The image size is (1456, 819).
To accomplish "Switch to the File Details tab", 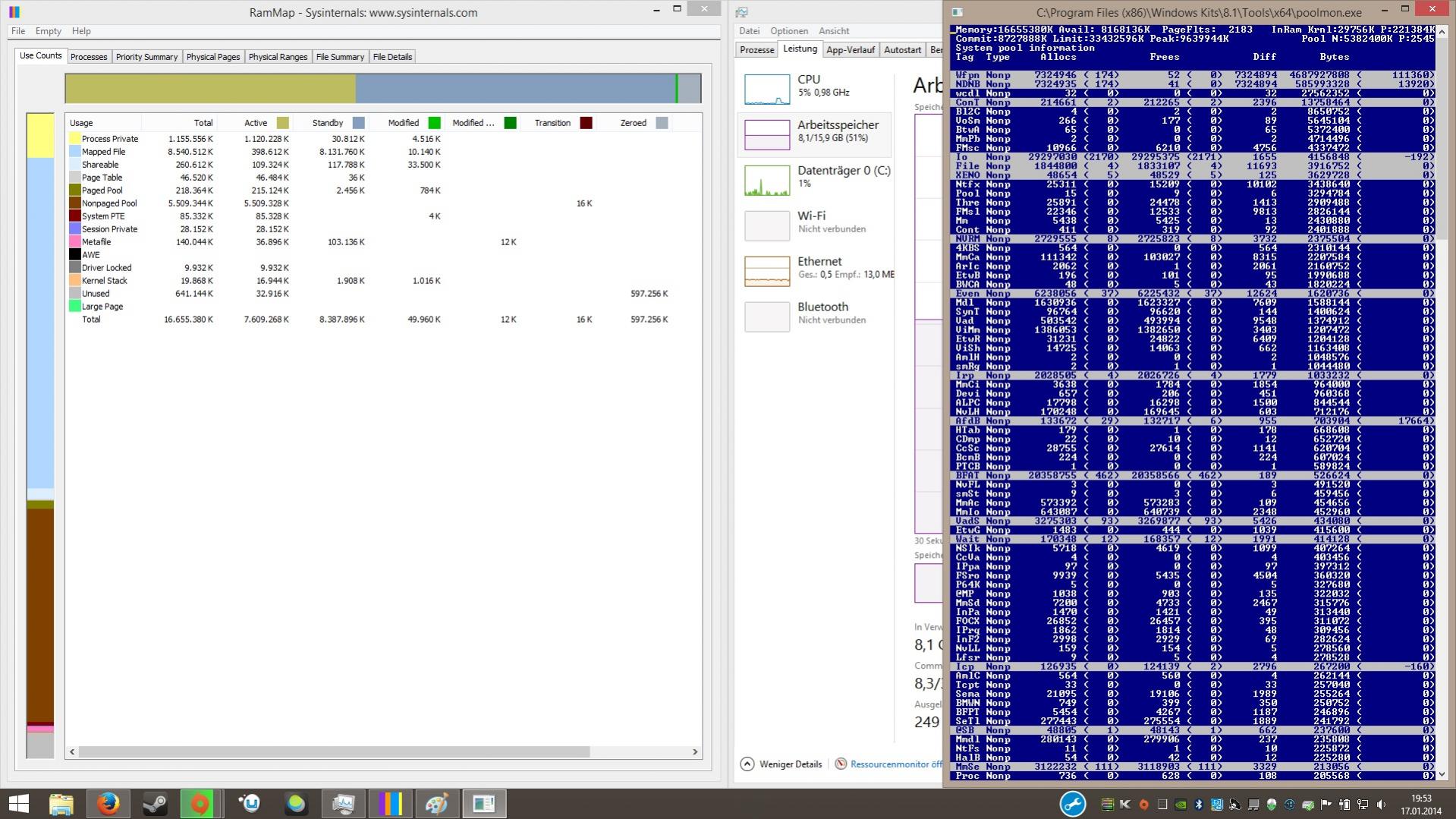I will click(x=392, y=57).
